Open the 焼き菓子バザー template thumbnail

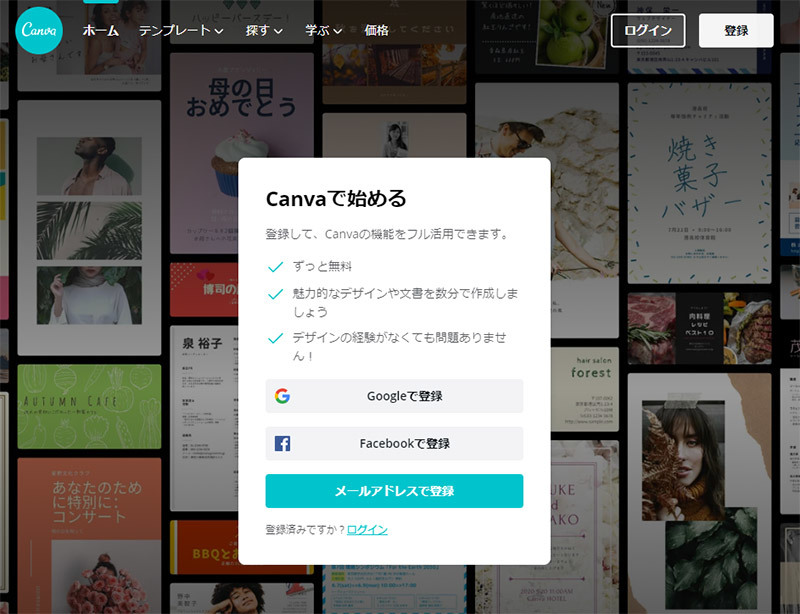[699, 183]
